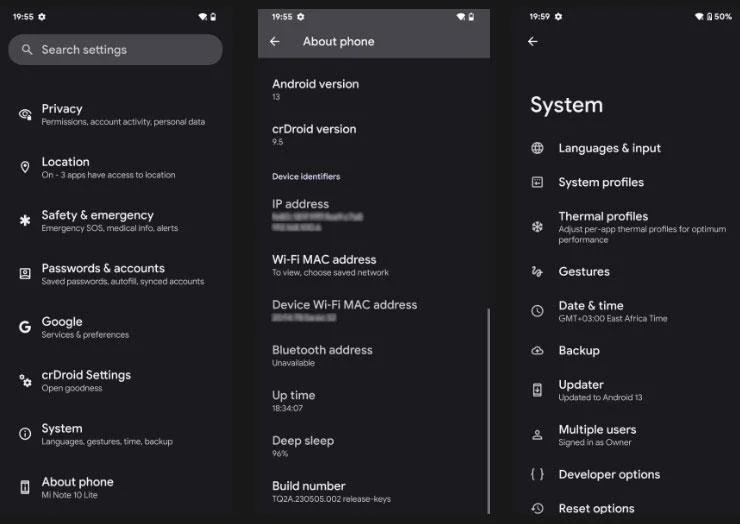This screenshot has width=740, height=524.
Task: Tap the Deep sleep 96% row
Action: point(374,447)
